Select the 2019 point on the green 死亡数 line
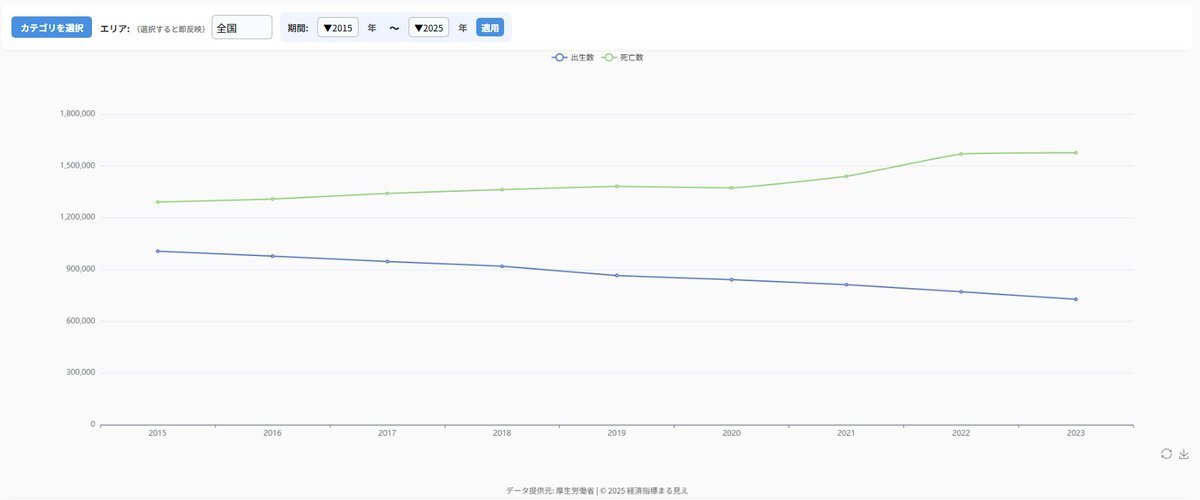This screenshot has height=500, width=1200. tap(617, 186)
